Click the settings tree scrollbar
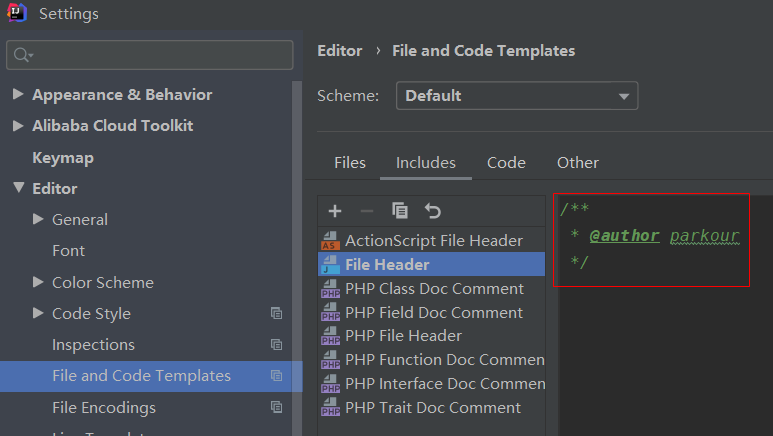 [297, 256]
